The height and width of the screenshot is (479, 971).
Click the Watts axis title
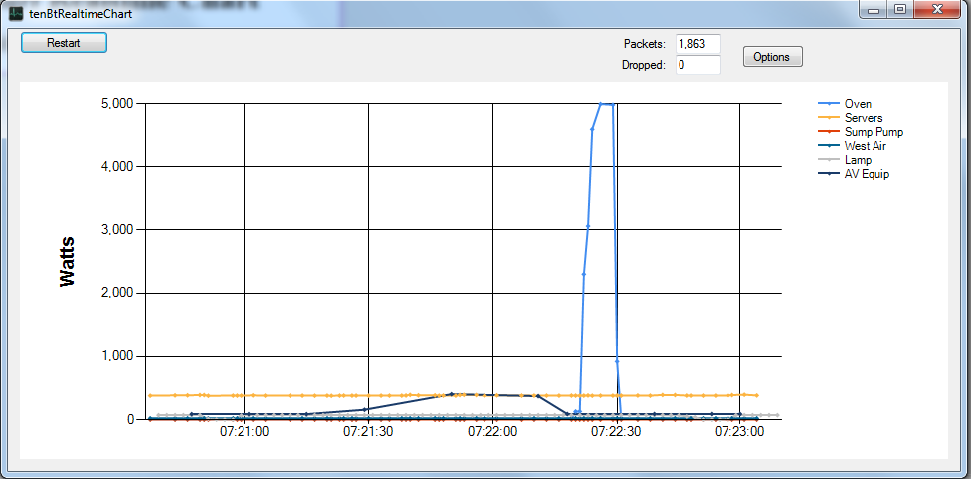[67, 261]
